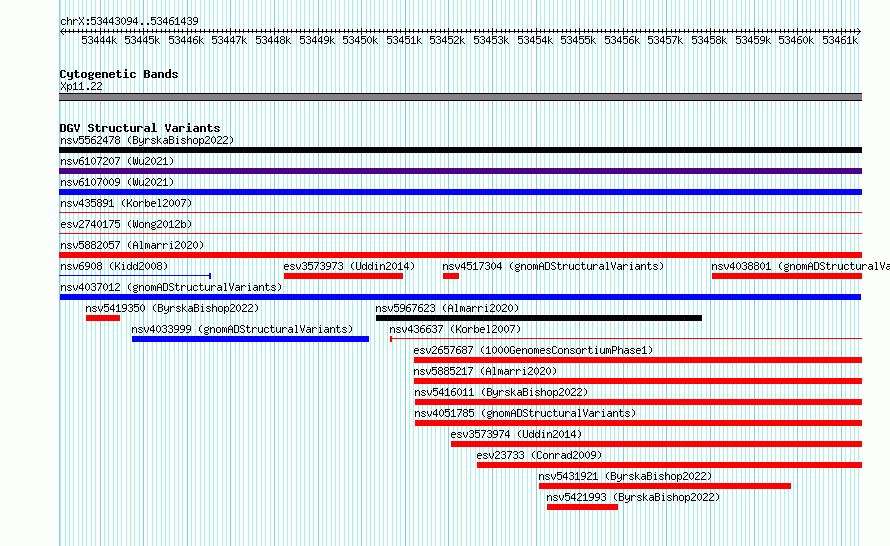
Task: Click the chrX:53443094..53461439 coordinate label
Action: 129,21
